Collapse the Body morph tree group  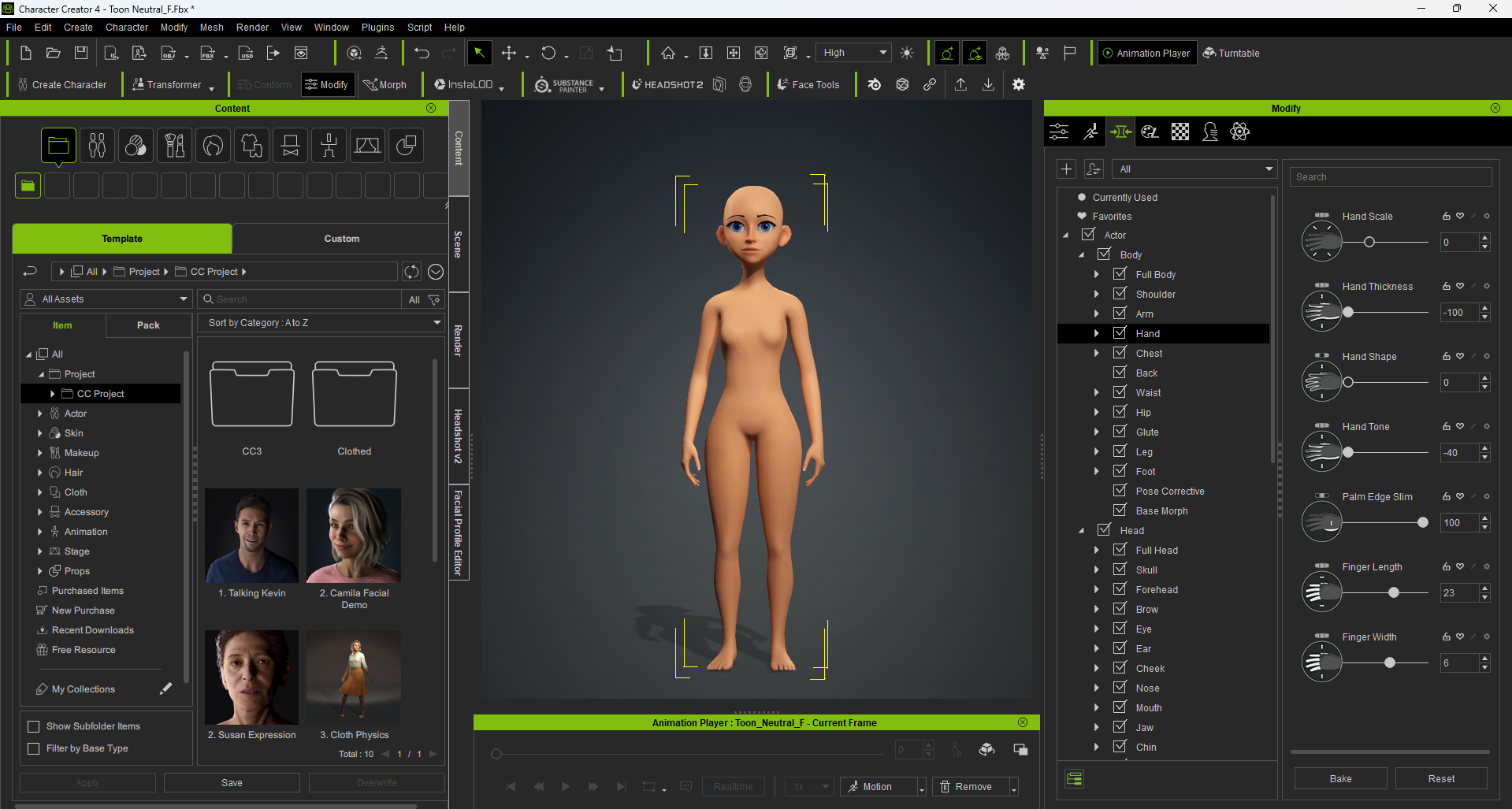[1081, 255]
